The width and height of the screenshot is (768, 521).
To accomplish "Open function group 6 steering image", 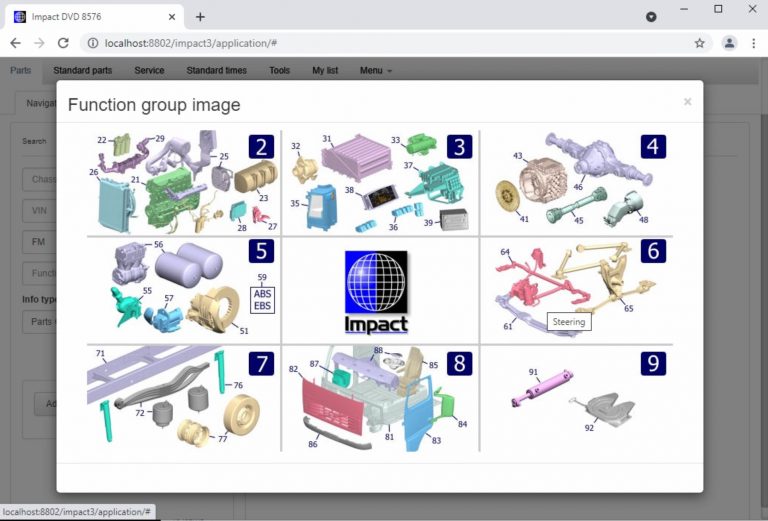I will [x=577, y=289].
